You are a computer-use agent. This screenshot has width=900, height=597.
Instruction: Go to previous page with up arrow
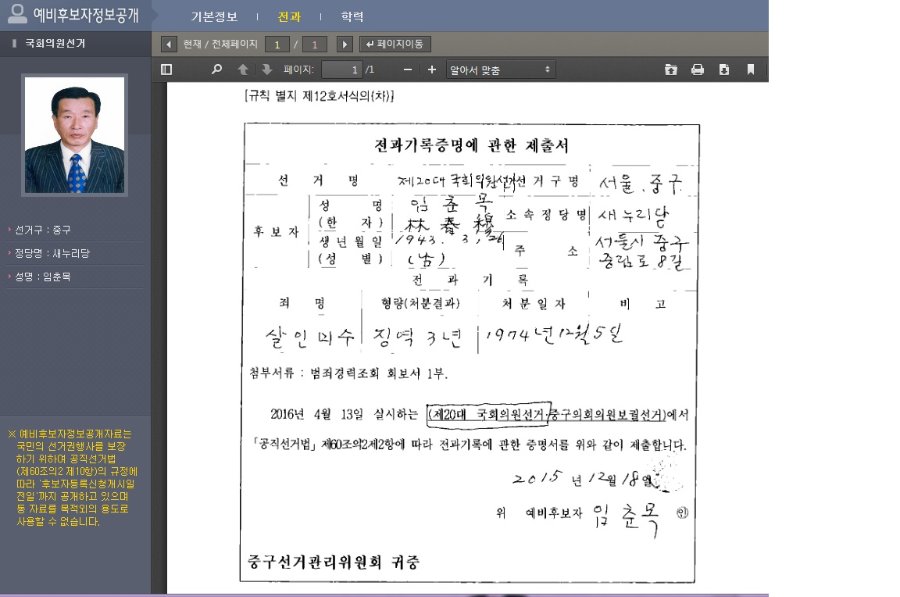tap(243, 70)
